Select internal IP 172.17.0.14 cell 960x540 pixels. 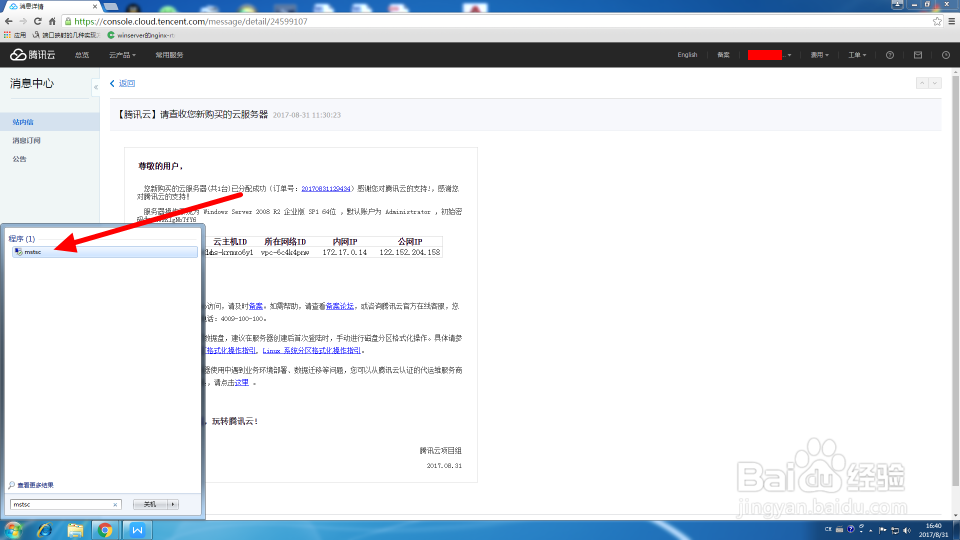pyautogui.click(x=345, y=252)
